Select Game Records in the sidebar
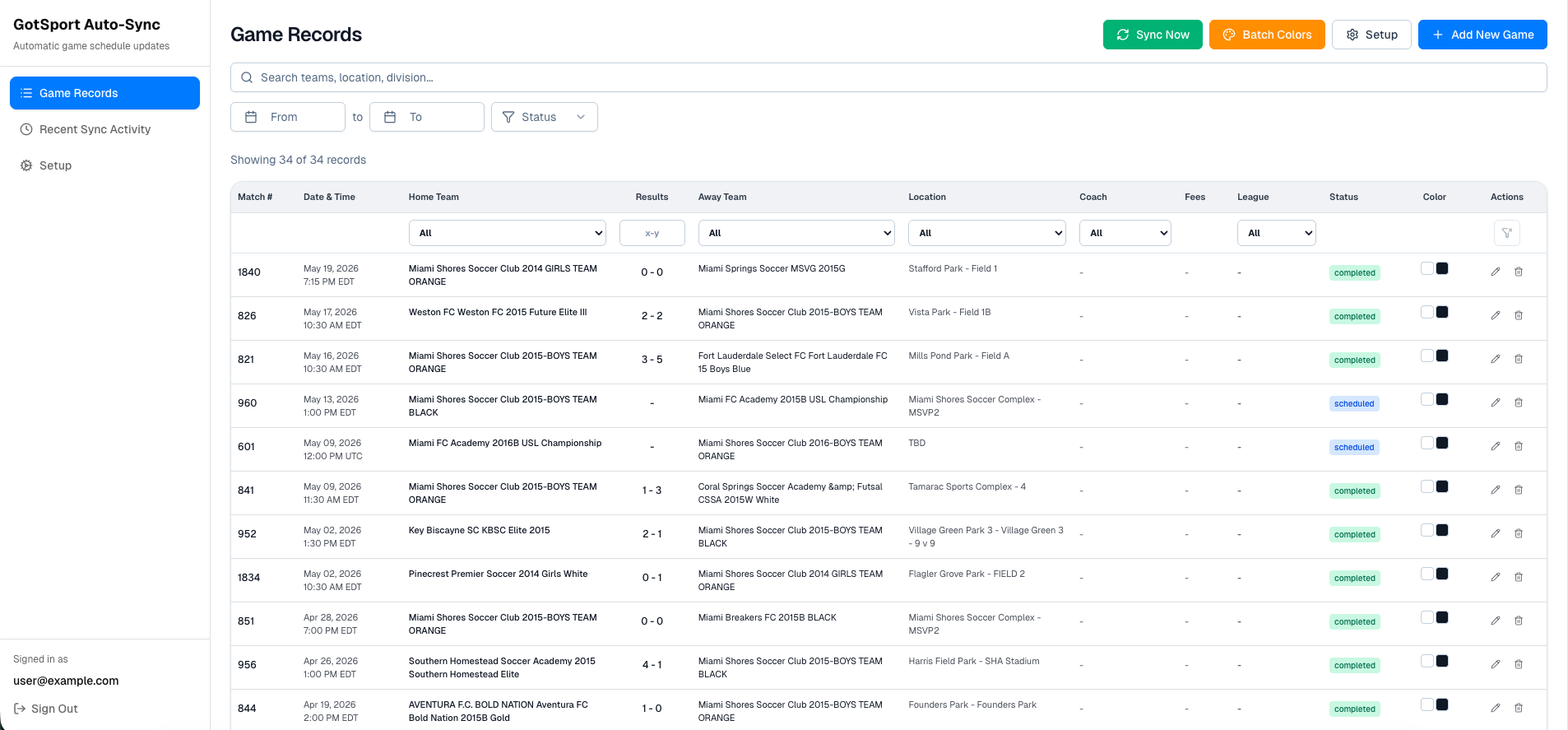 [x=104, y=93]
